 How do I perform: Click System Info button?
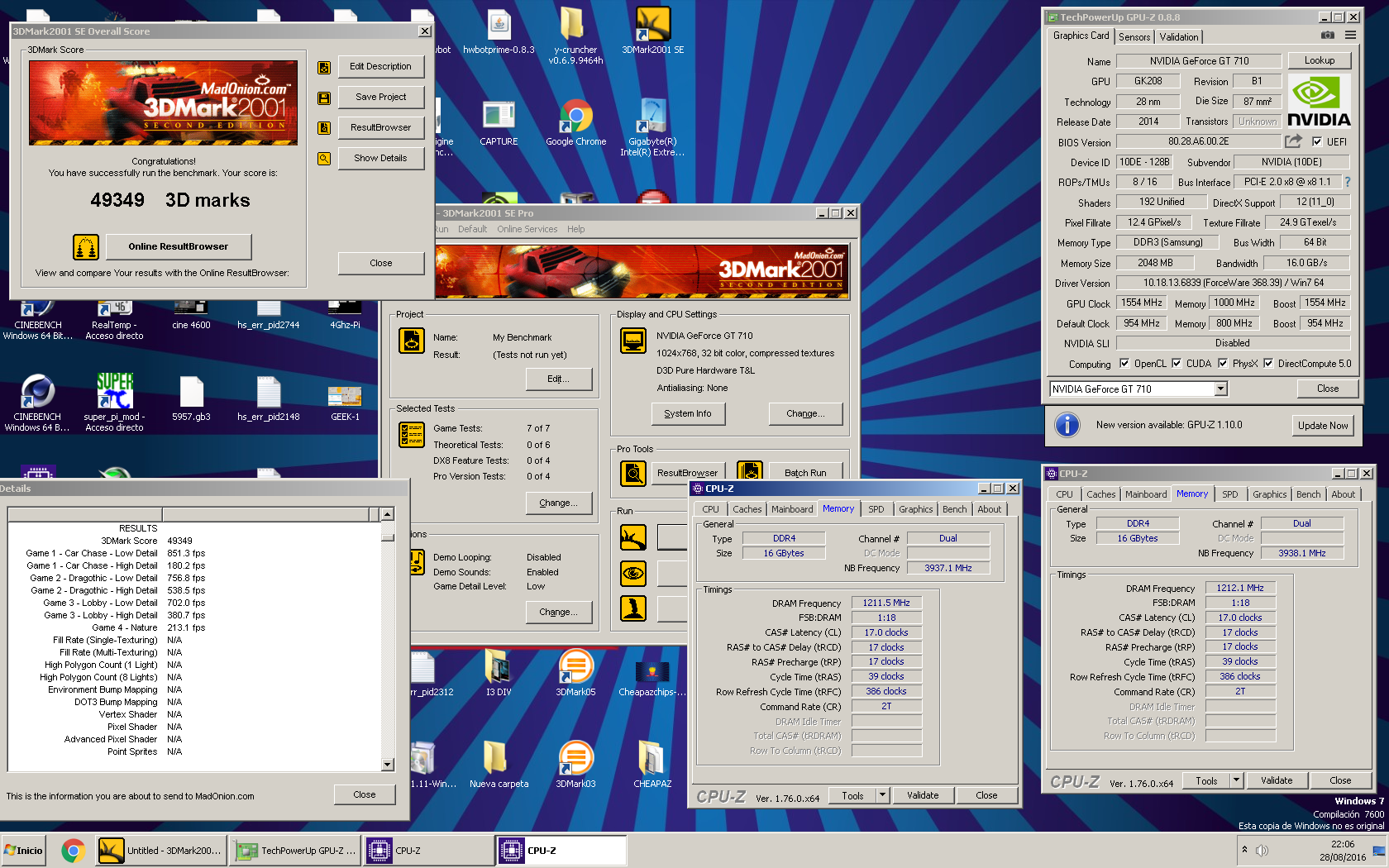coord(687,413)
